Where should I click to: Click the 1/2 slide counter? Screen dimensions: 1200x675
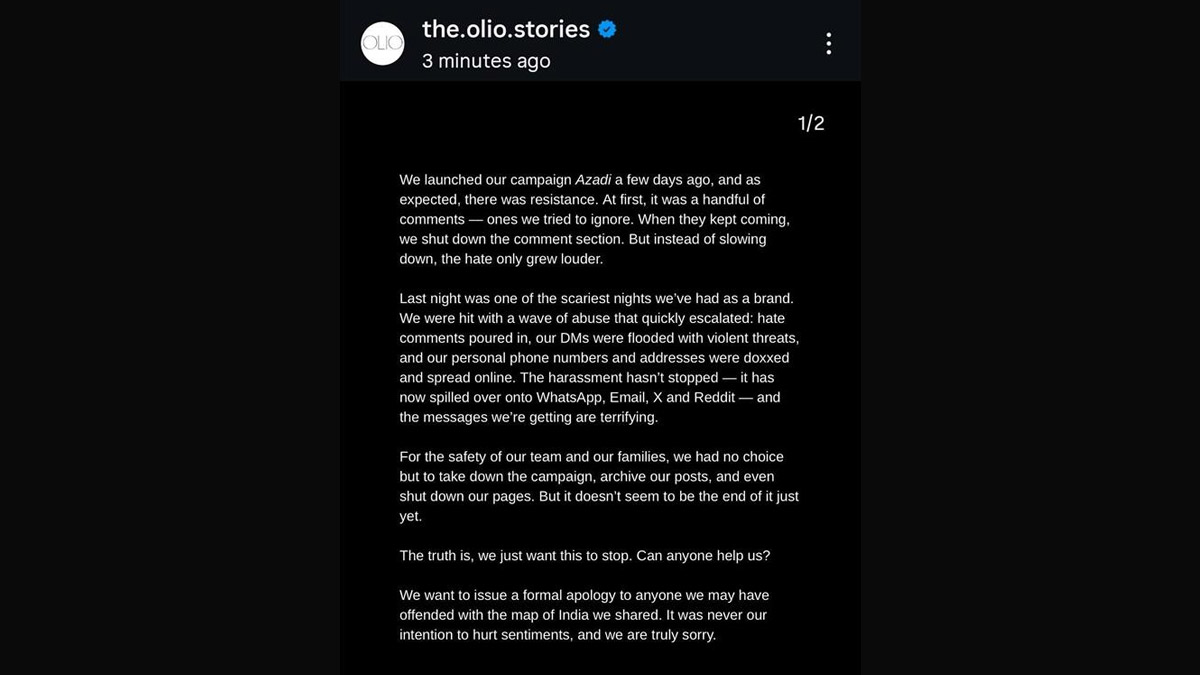811,123
